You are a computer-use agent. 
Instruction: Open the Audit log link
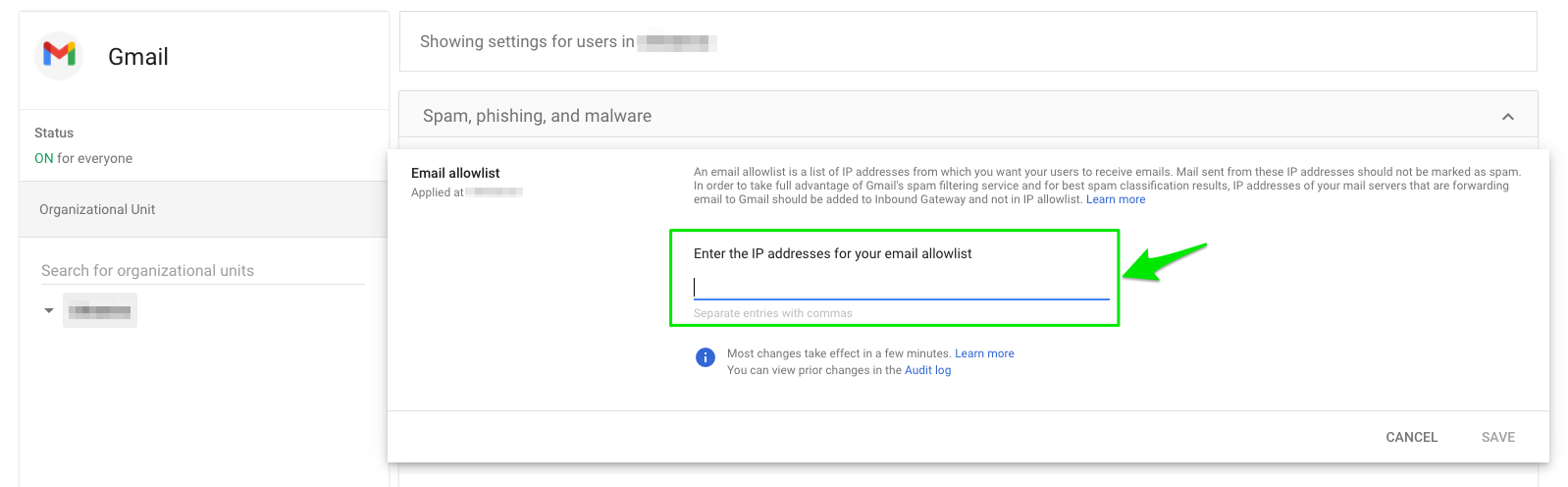(x=927, y=370)
